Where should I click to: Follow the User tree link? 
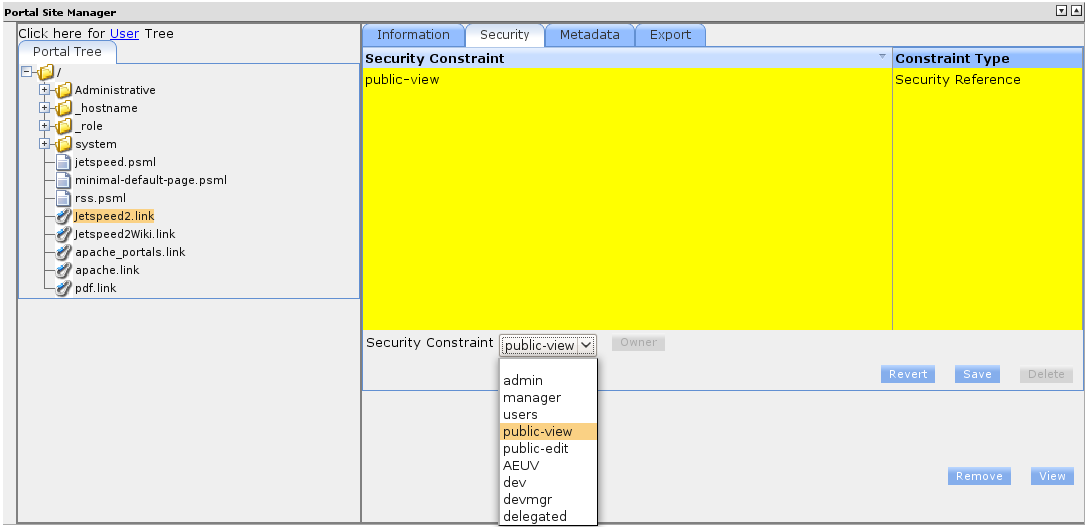coord(124,33)
